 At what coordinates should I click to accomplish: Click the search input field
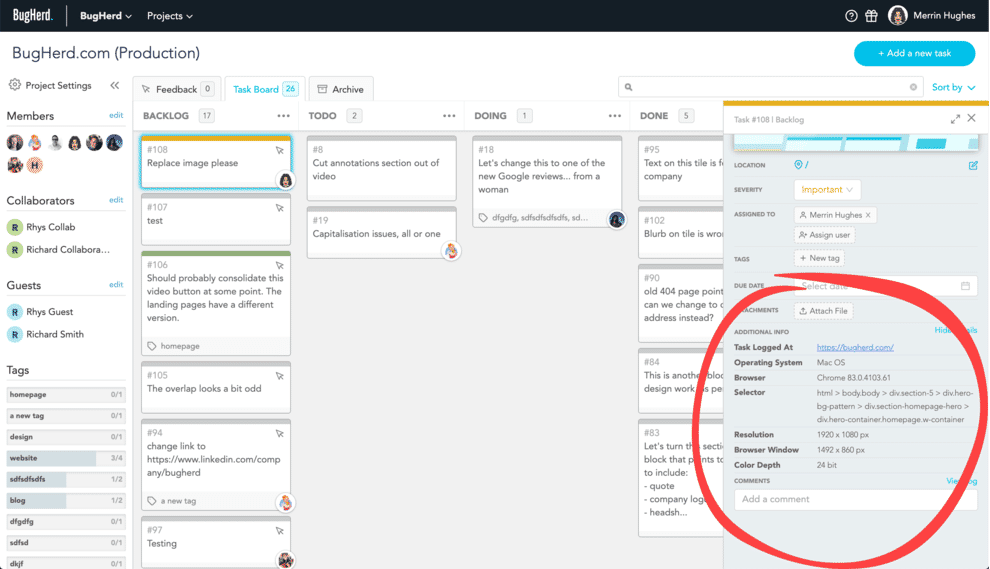pos(770,87)
